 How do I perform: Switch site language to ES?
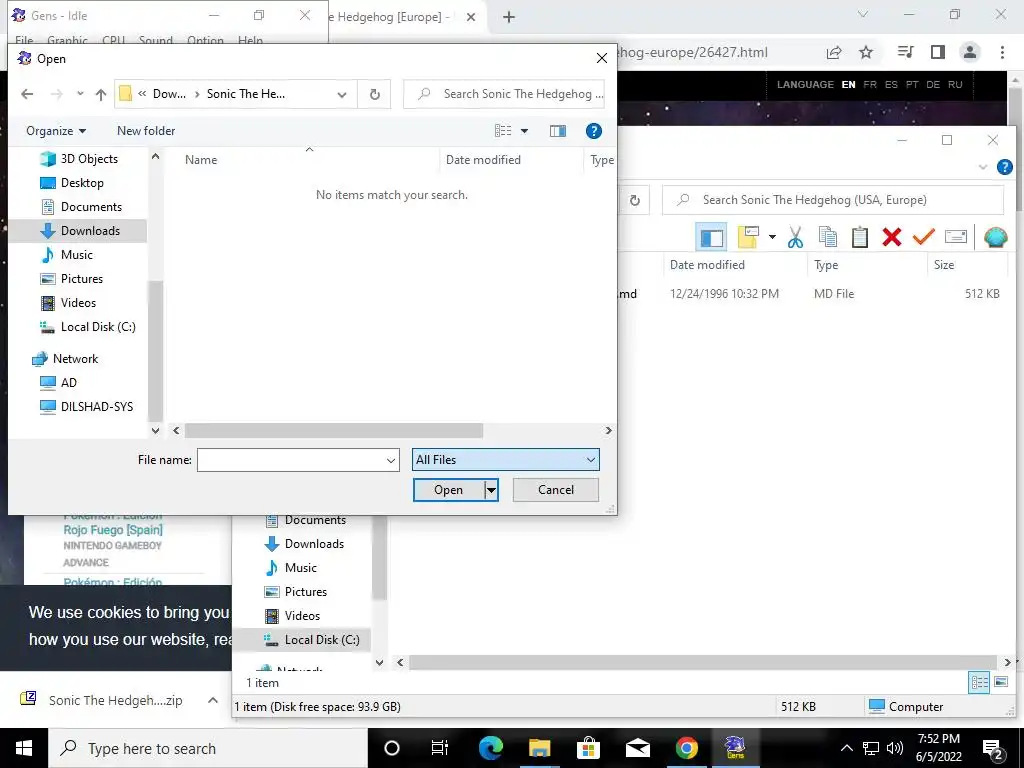[x=891, y=85]
